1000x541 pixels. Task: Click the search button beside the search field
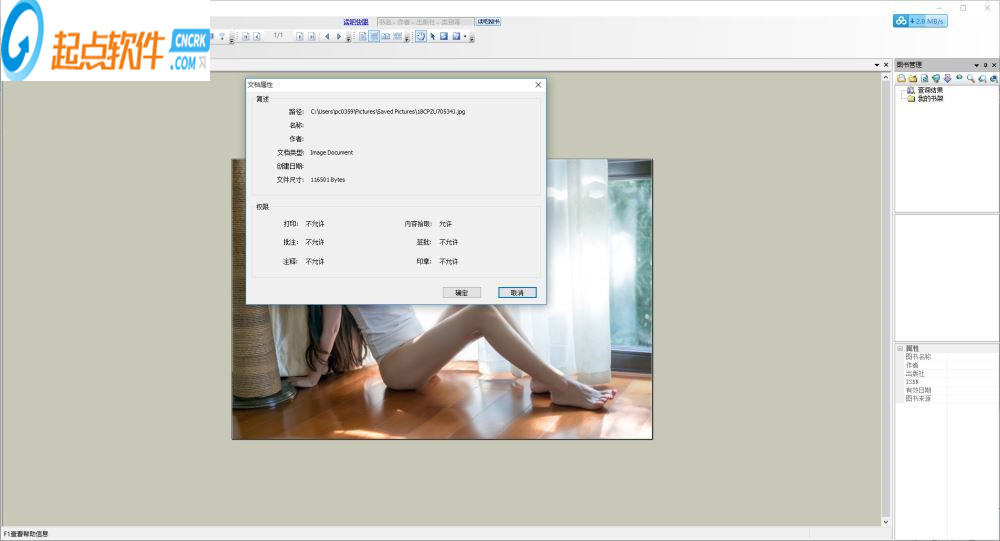(489, 21)
